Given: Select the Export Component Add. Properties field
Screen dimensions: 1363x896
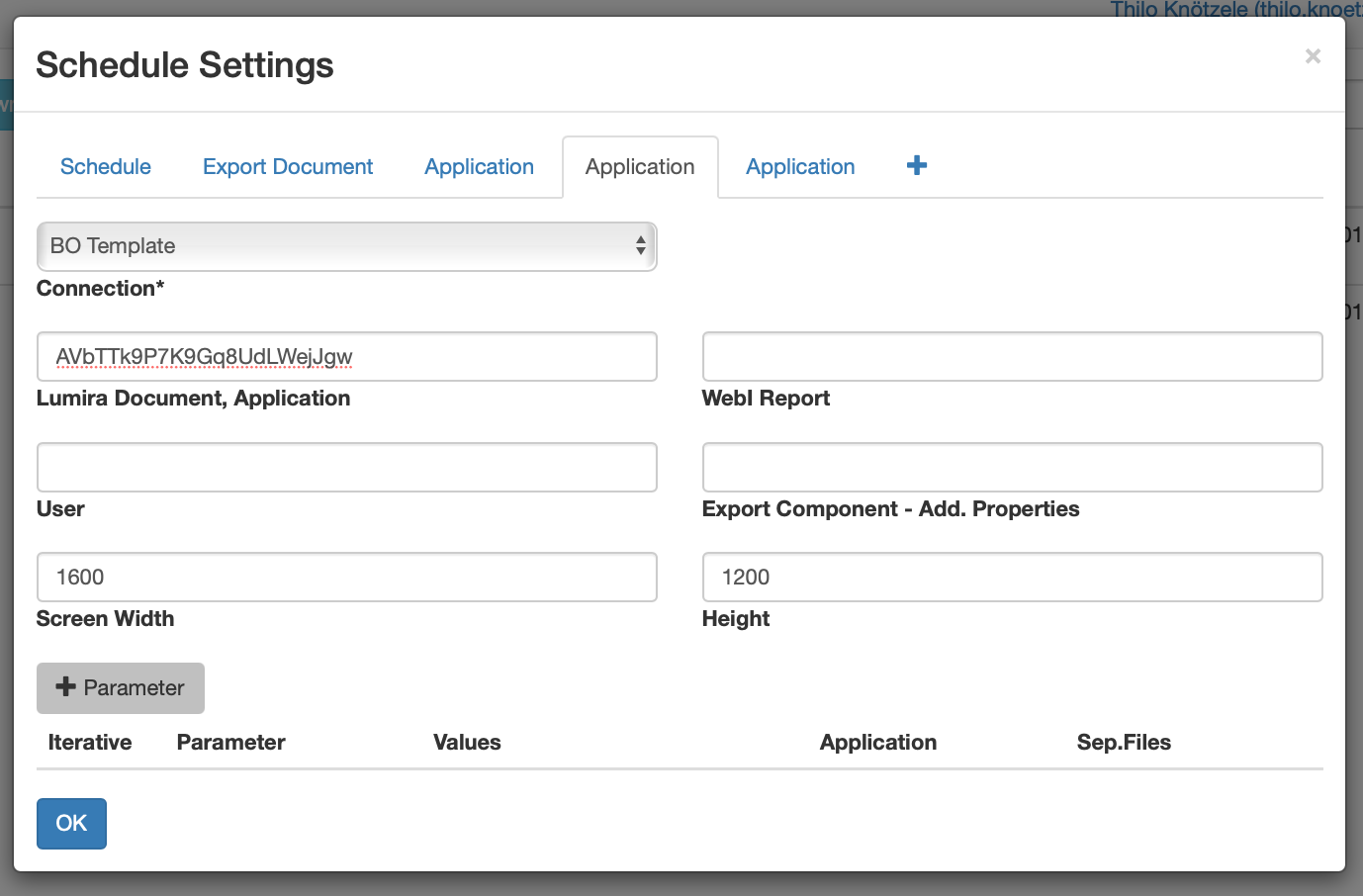Looking at the screenshot, I should click(x=1013, y=467).
